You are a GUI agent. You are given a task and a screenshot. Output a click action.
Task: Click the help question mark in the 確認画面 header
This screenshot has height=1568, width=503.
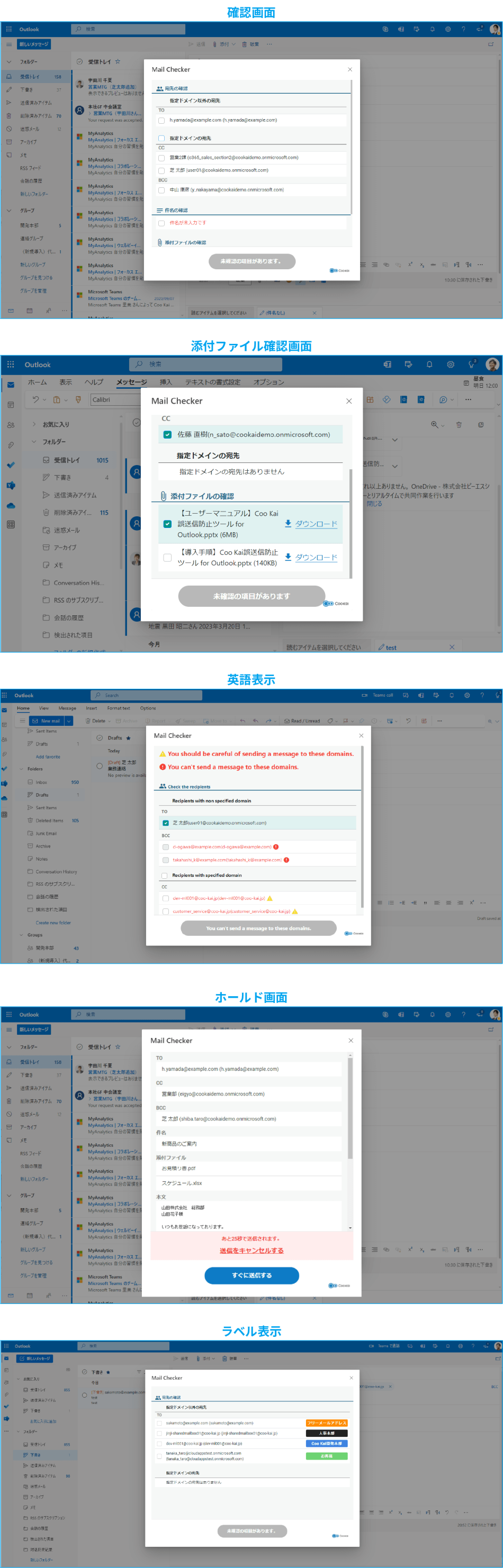(463, 29)
